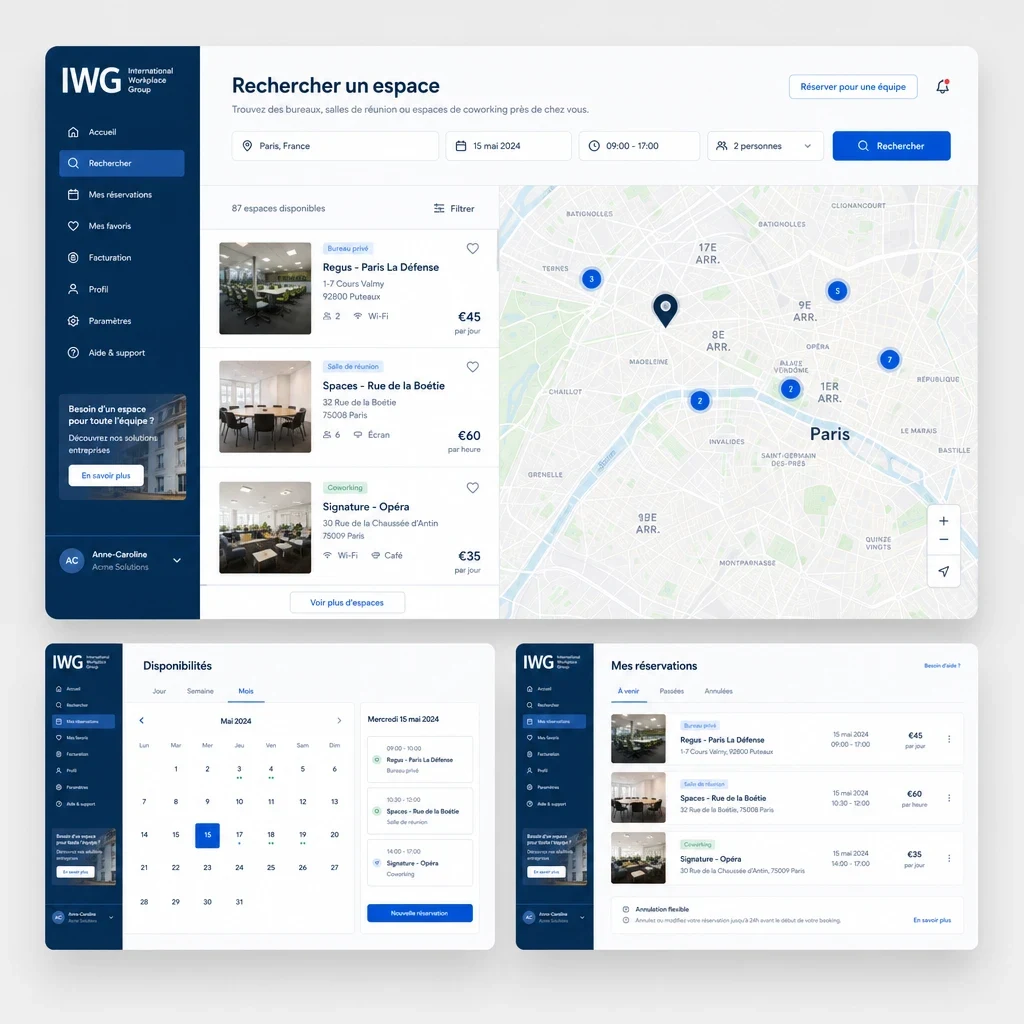Image resolution: width=1024 pixels, height=1024 pixels.
Task: Switch to Annulées tab in Mes réservations
Action: pos(718,691)
